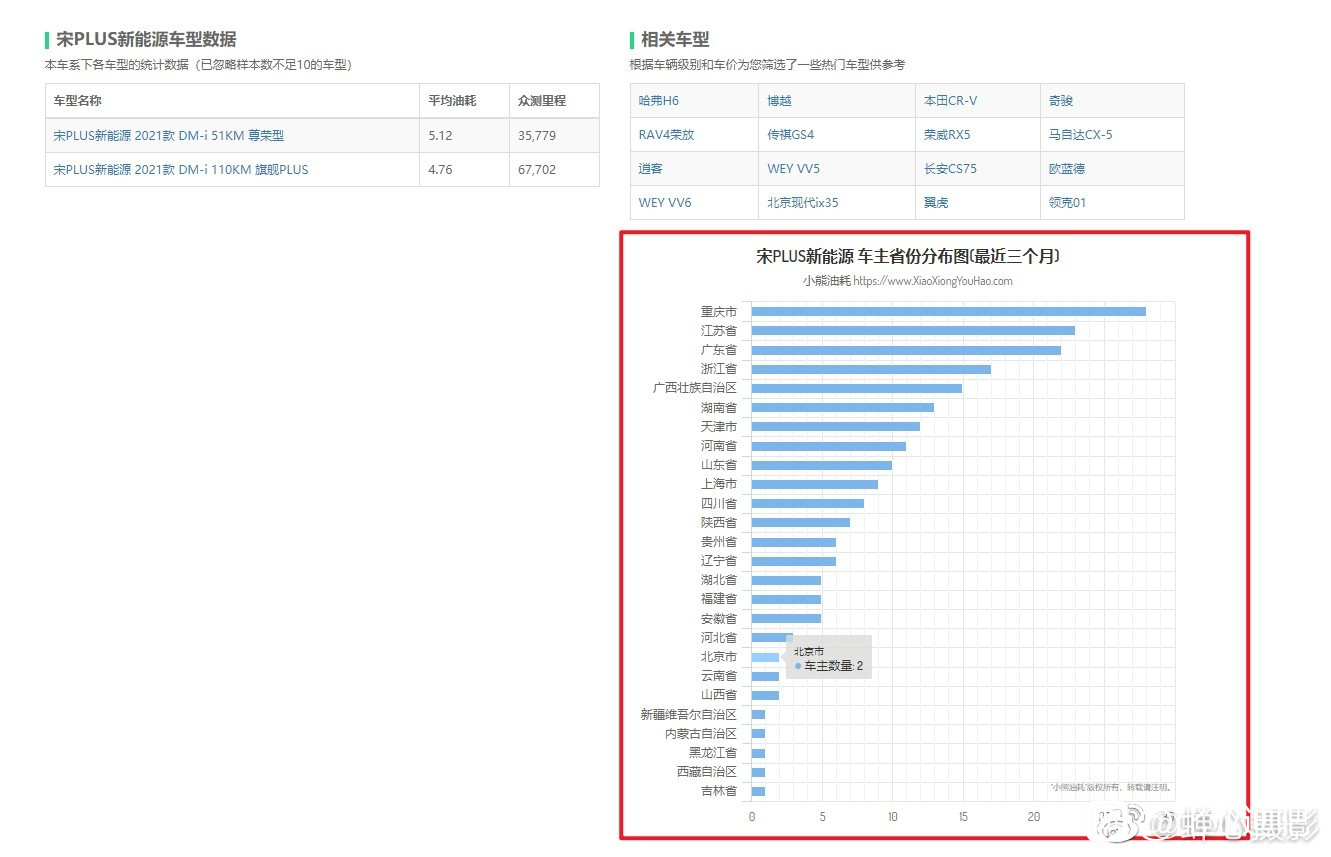The image size is (1331, 857).
Task: Click the 河北省 axis label
Action: (x=718, y=638)
